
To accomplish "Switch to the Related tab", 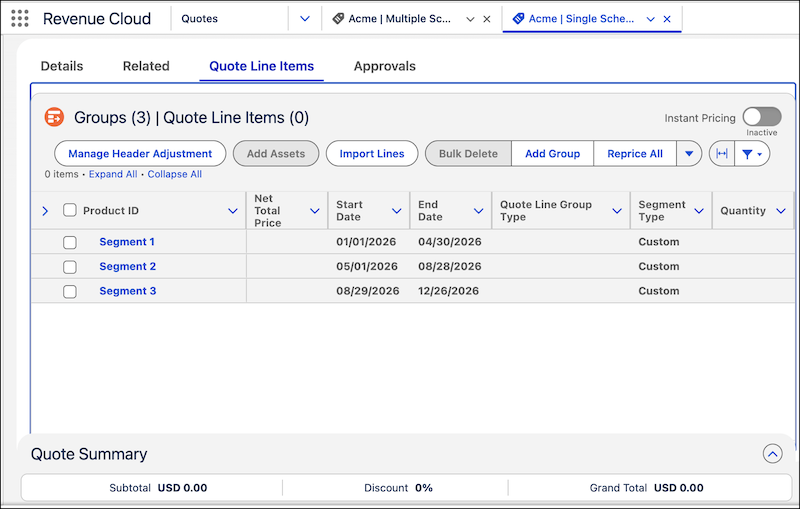I will click(x=146, y=66).
